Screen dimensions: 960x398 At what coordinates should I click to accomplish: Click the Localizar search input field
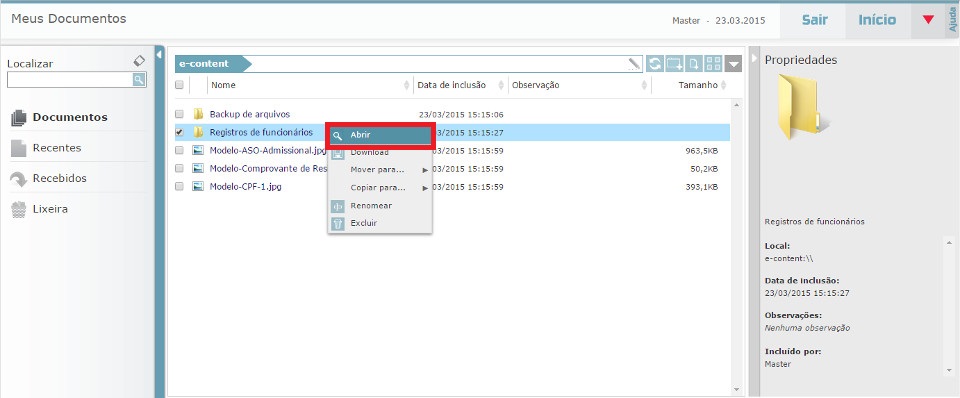pyautogui.click(x=70, y=80)
